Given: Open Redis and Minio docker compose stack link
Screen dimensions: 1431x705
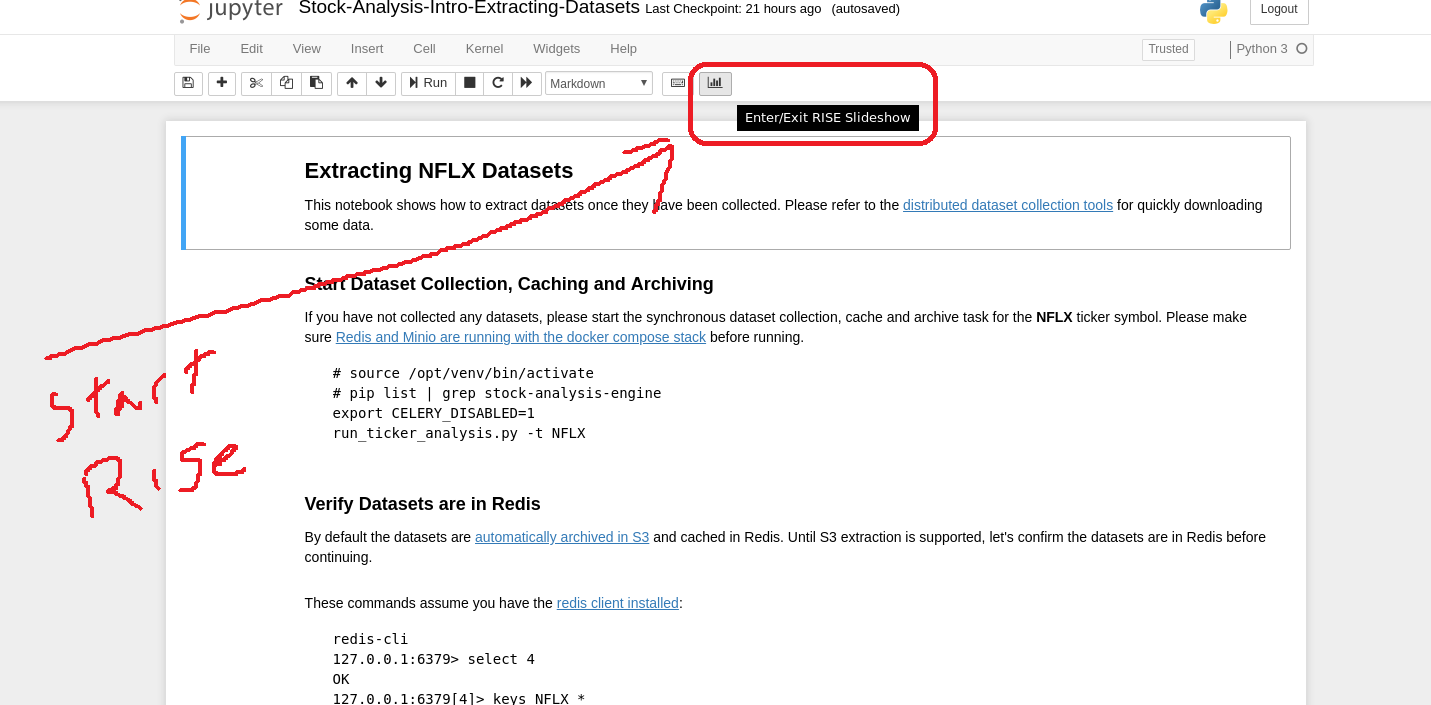Looking at the screenshot, I should [x=521, y=337].
